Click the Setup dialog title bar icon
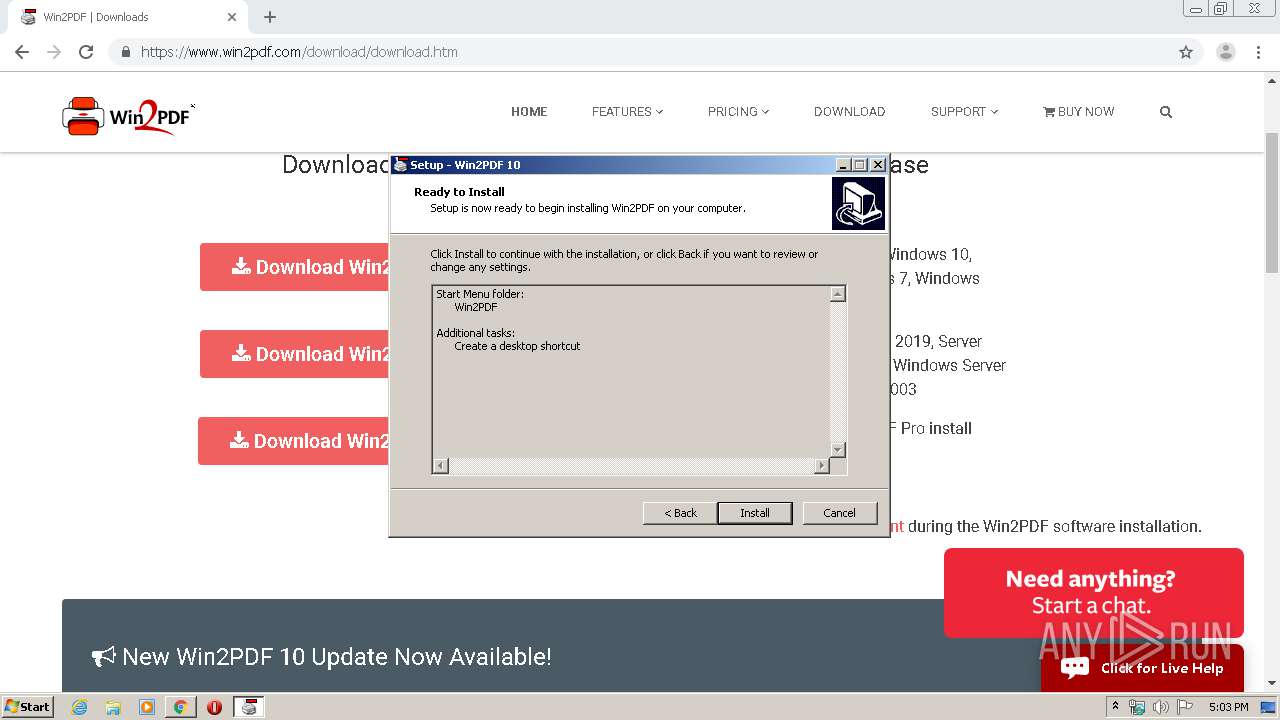Image resolution: width=1280 pixels, height=720 pixels. [401, 165]
